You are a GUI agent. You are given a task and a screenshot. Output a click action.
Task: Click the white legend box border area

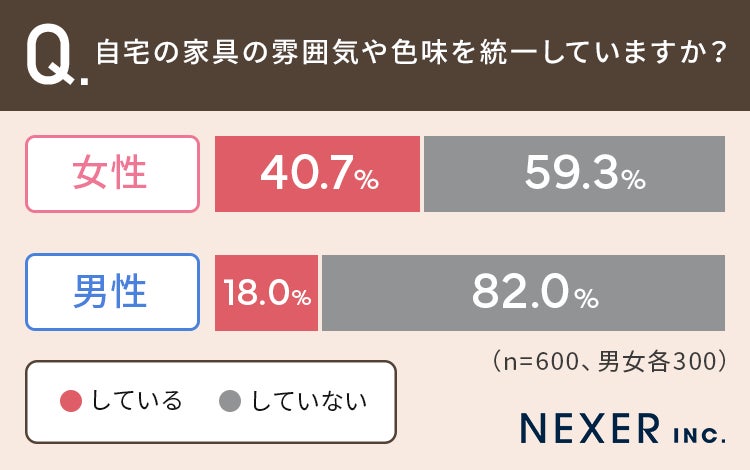211,402
